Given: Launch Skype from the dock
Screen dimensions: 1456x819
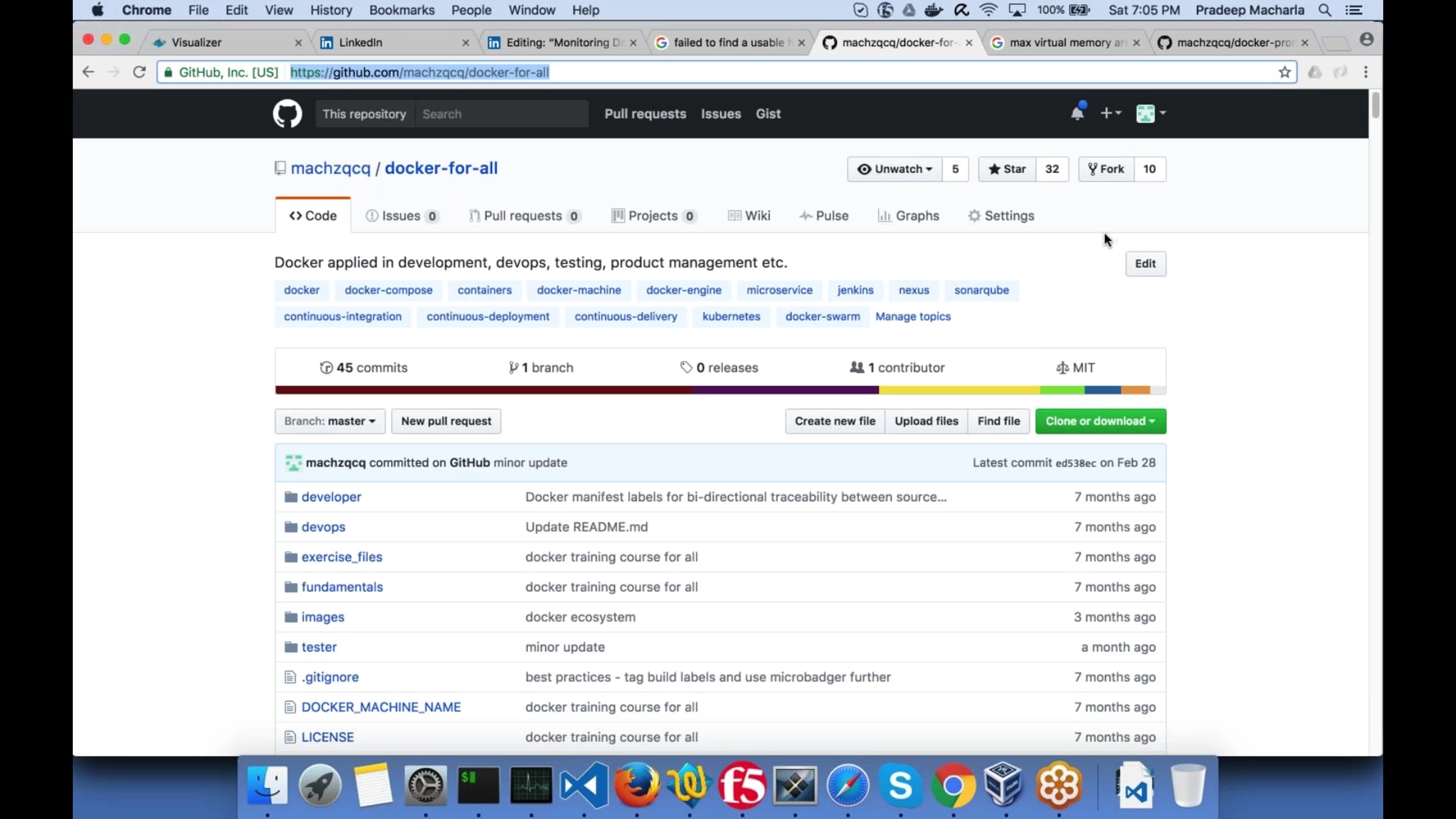Looking at the screenshot, I should (900, 785).
